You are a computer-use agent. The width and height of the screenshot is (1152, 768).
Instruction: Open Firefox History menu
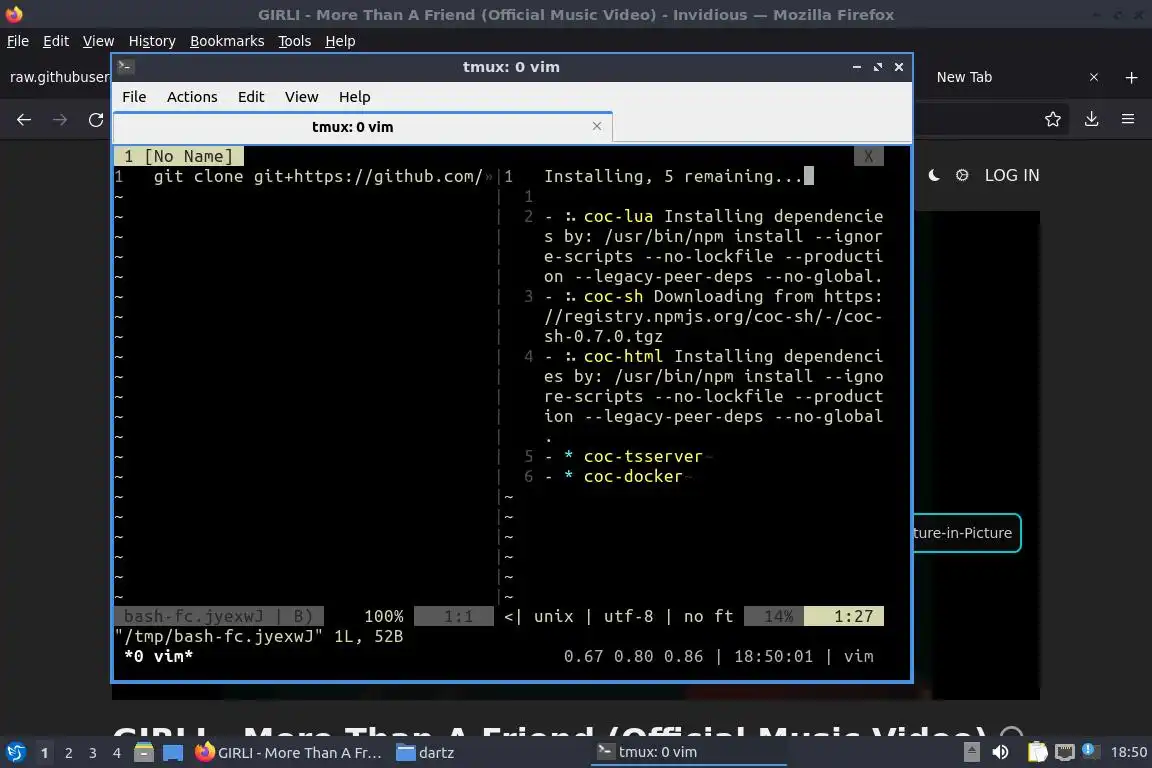tap(152, 41)
